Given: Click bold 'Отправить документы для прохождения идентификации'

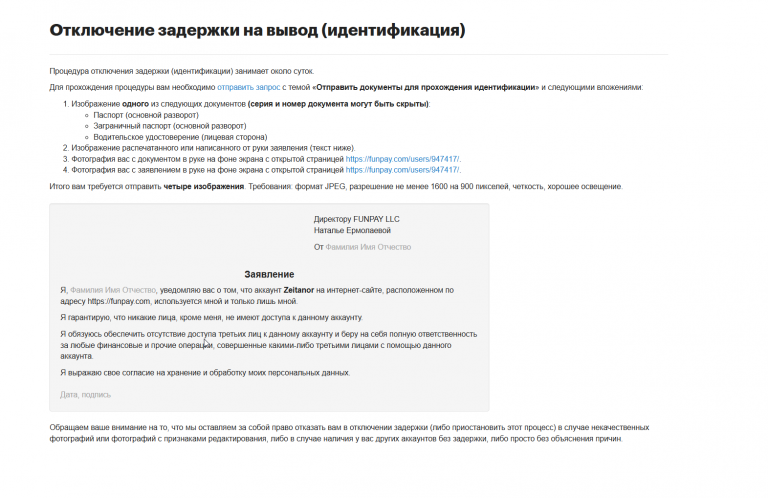Looking at the screenshot, I should click(426, 87).
